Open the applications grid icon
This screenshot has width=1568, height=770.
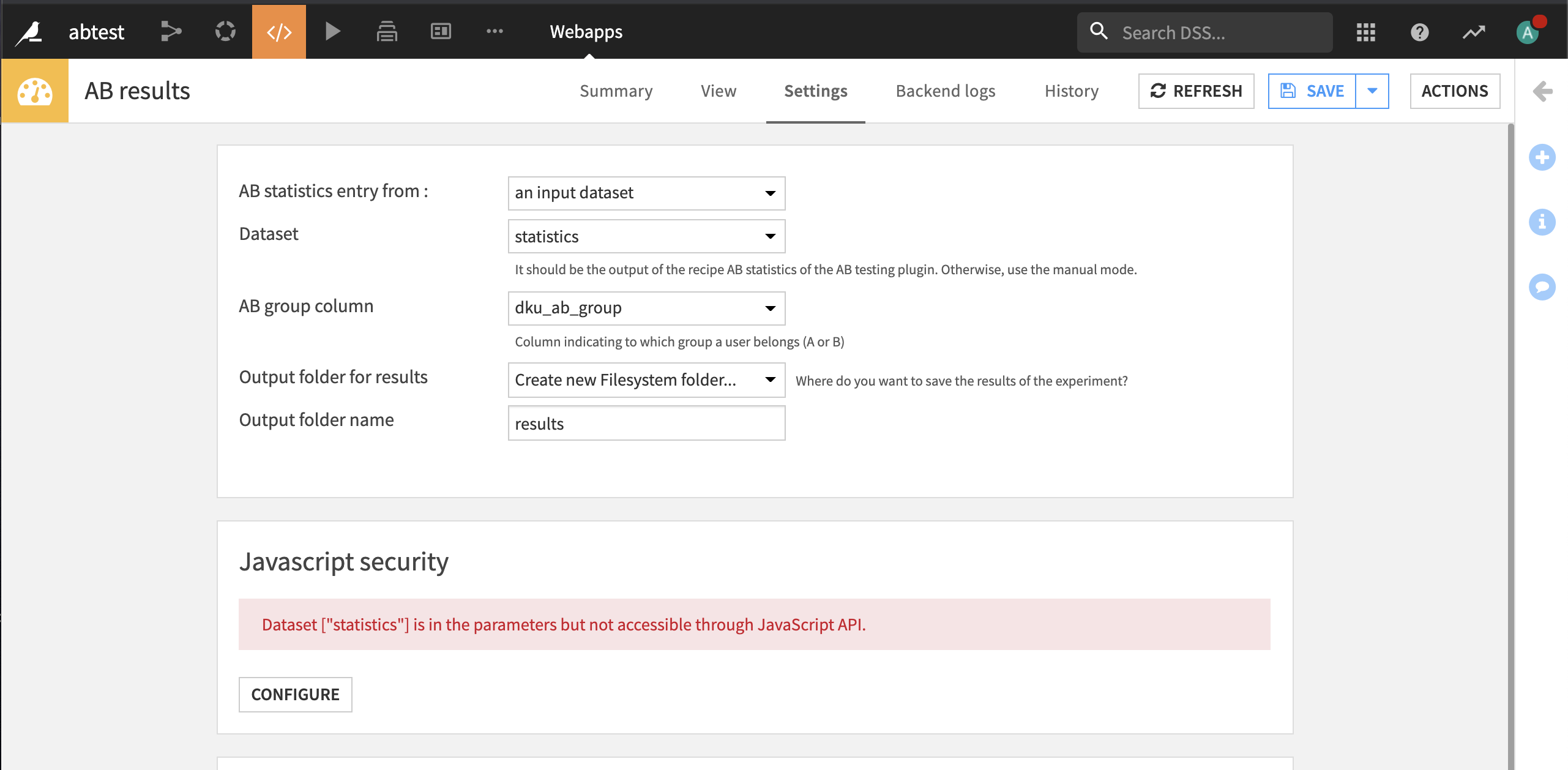point(1366,32)
